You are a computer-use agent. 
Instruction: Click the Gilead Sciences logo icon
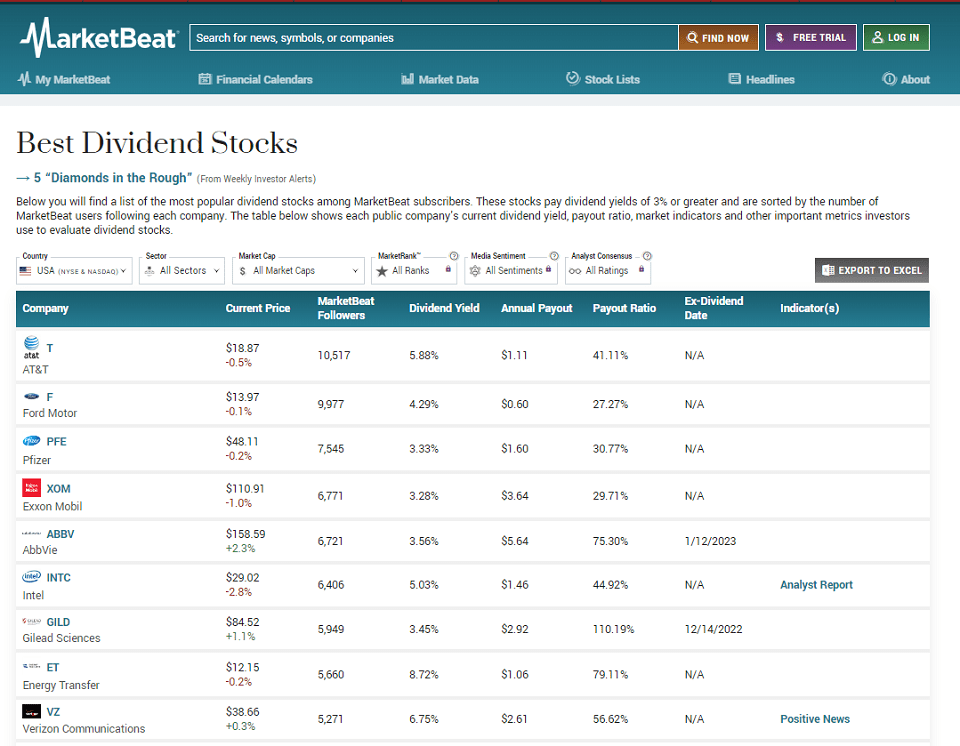coord(31,621)
